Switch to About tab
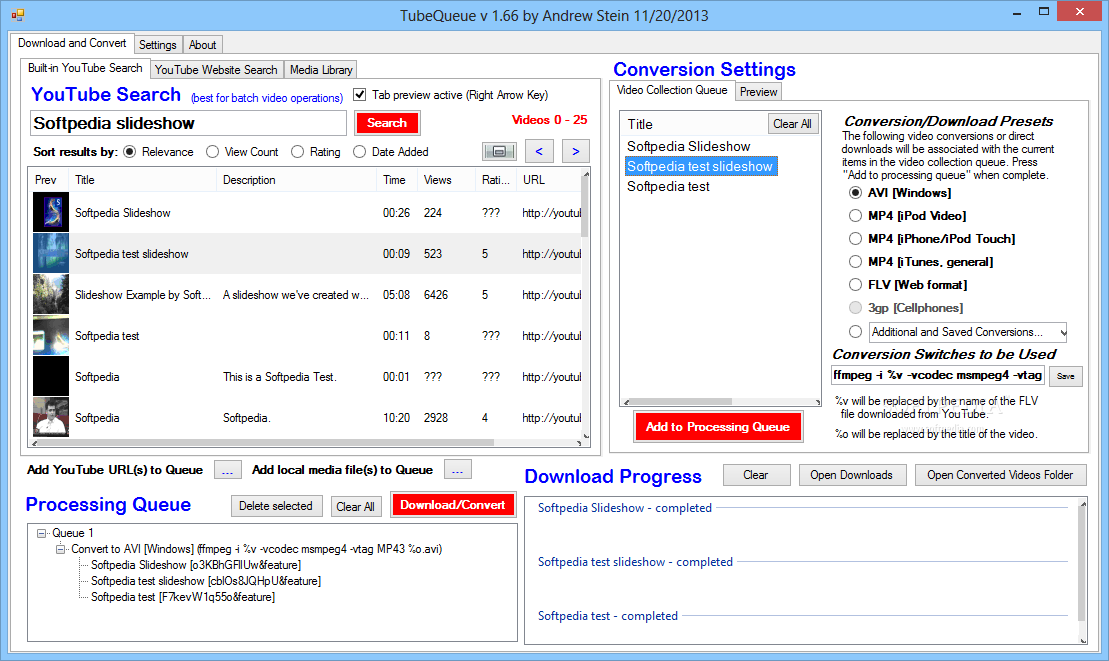 pyautogui.click(x=202, y=45)
